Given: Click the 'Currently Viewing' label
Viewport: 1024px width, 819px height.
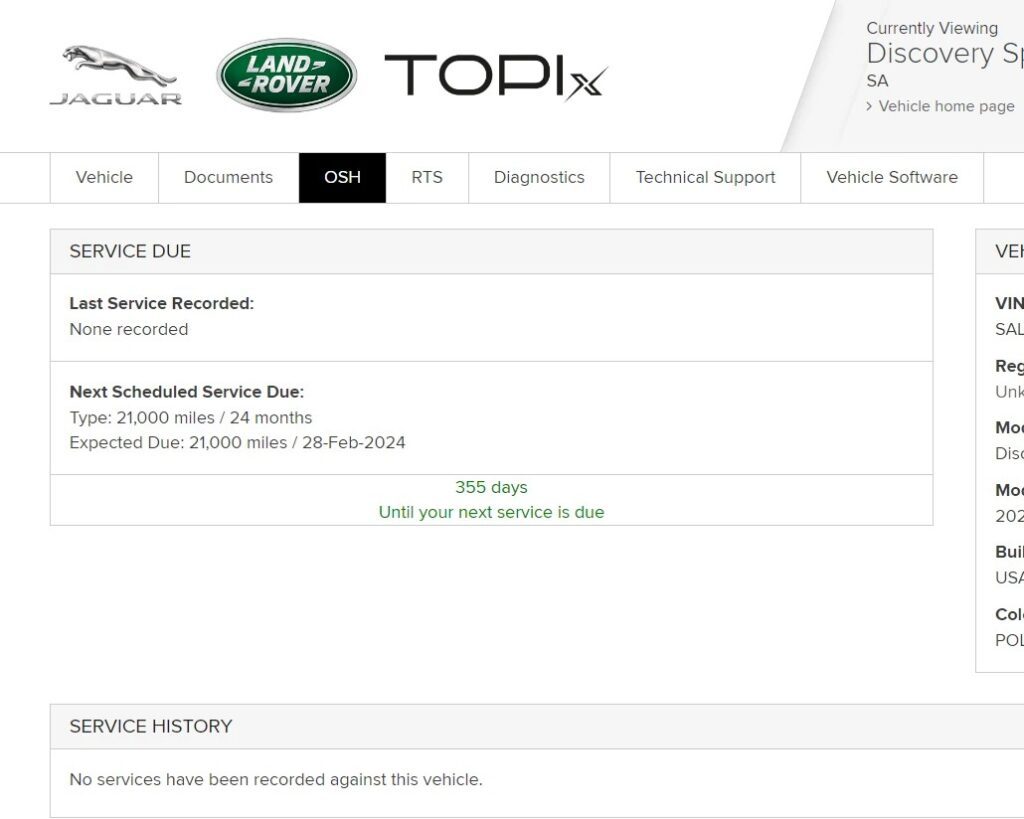Looking at the screenshot, I should point(932,29).
